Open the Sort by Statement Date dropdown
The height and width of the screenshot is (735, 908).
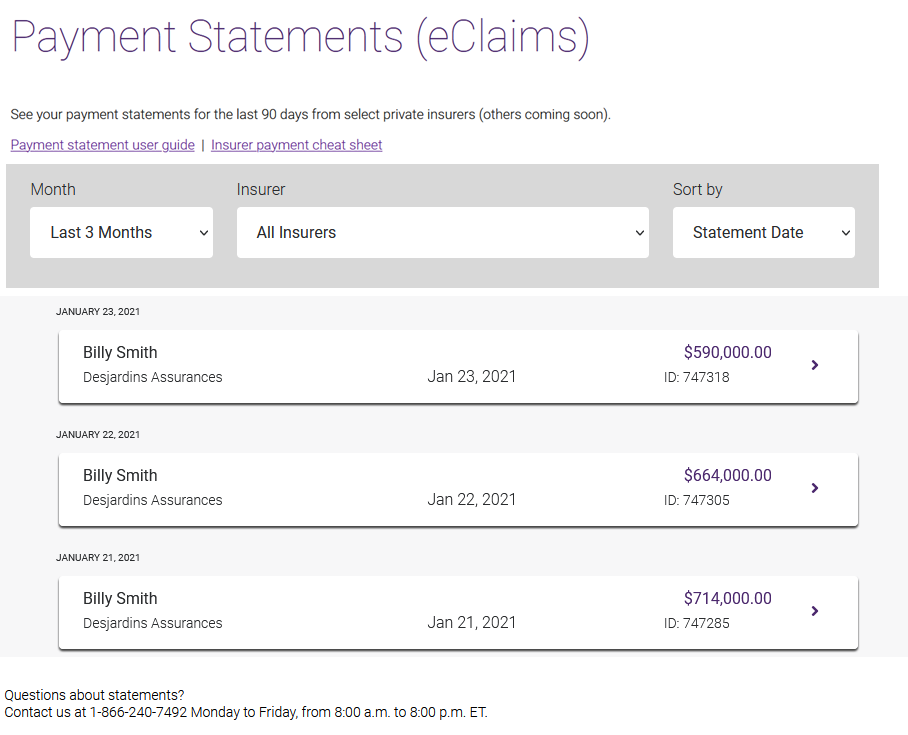[x=763, y=232]
